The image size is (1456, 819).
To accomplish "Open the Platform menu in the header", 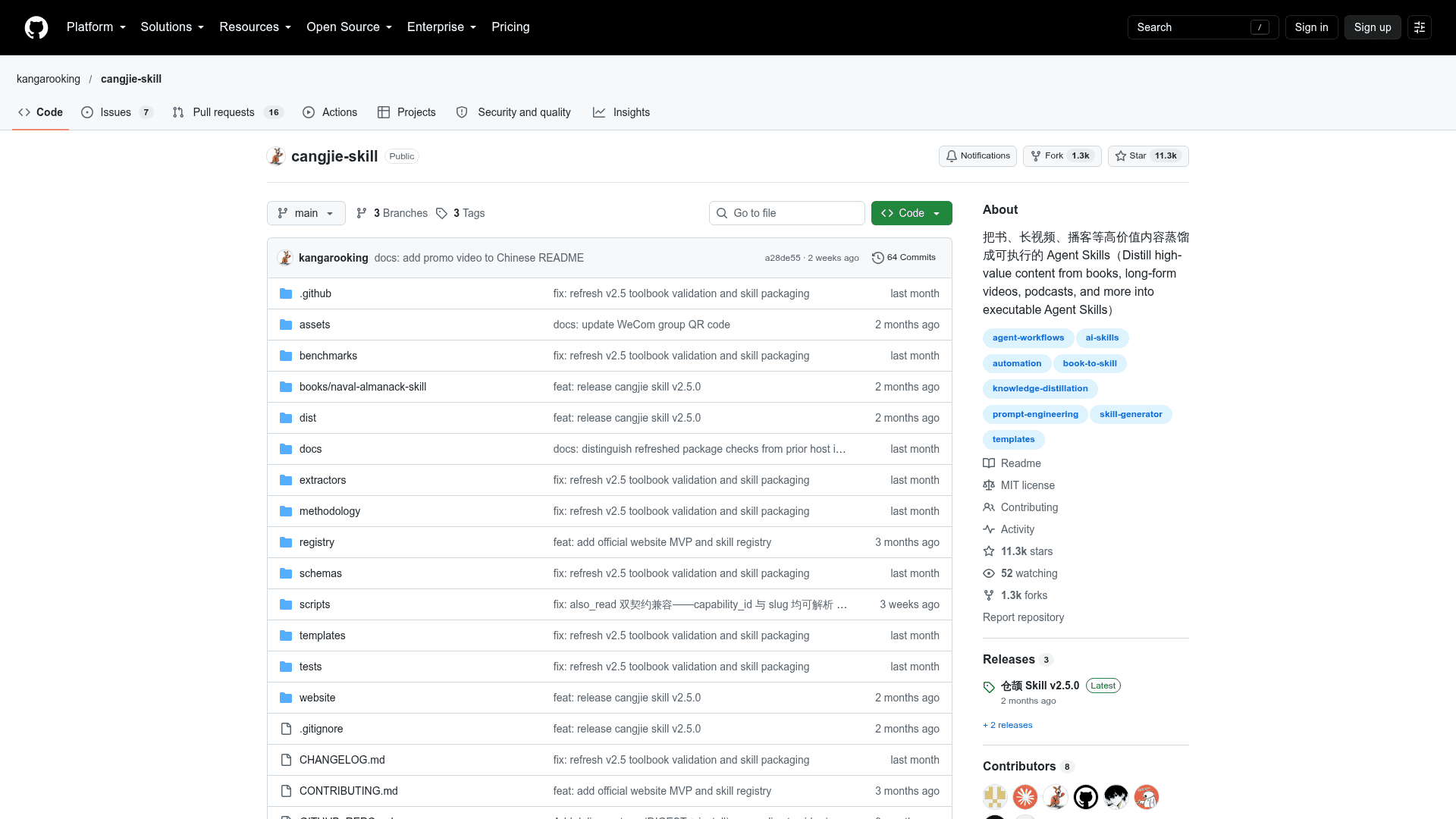I will [x=96, y=27].
